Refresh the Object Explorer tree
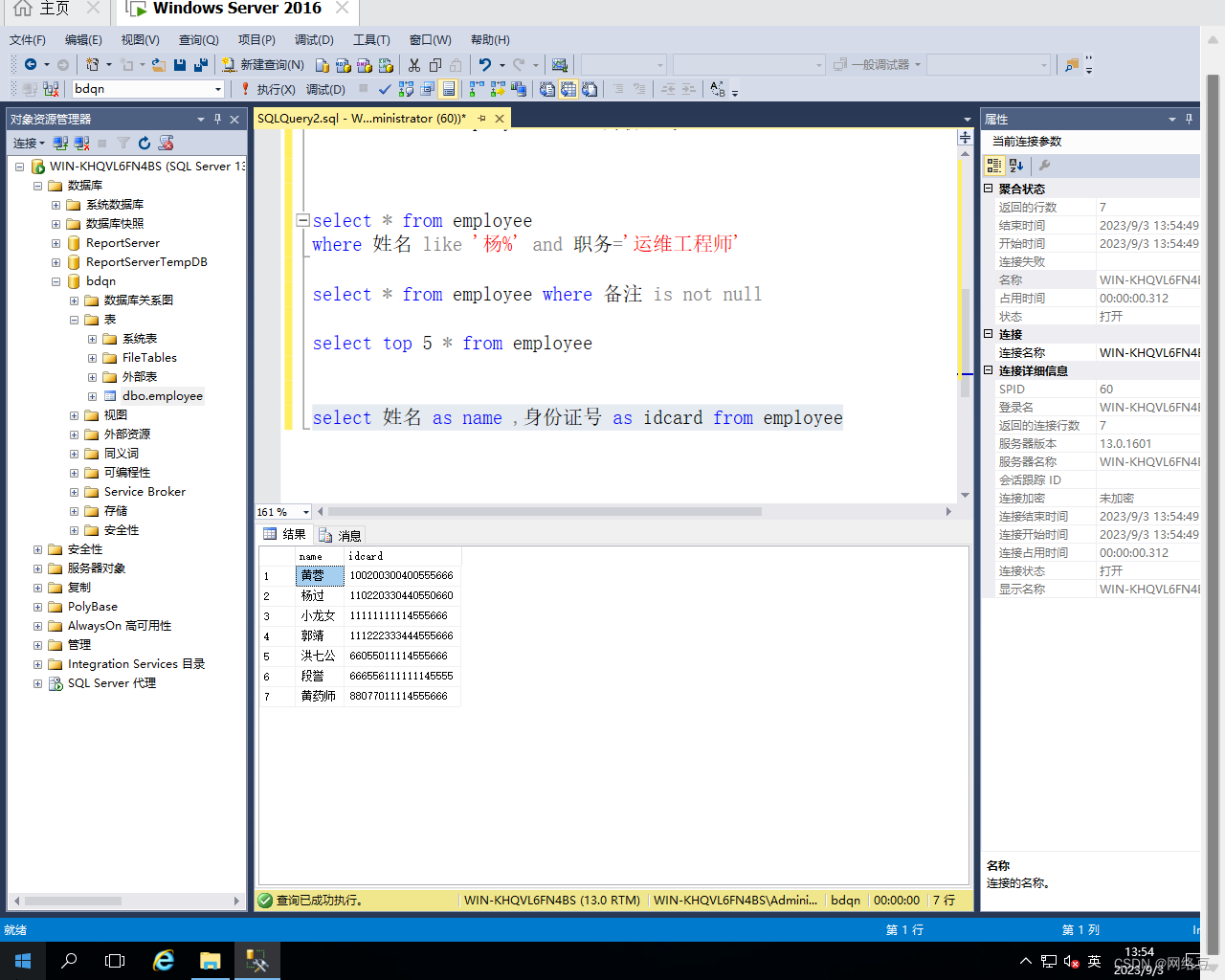The height and width of the screenshot is (980, 1225). point(145,143)
